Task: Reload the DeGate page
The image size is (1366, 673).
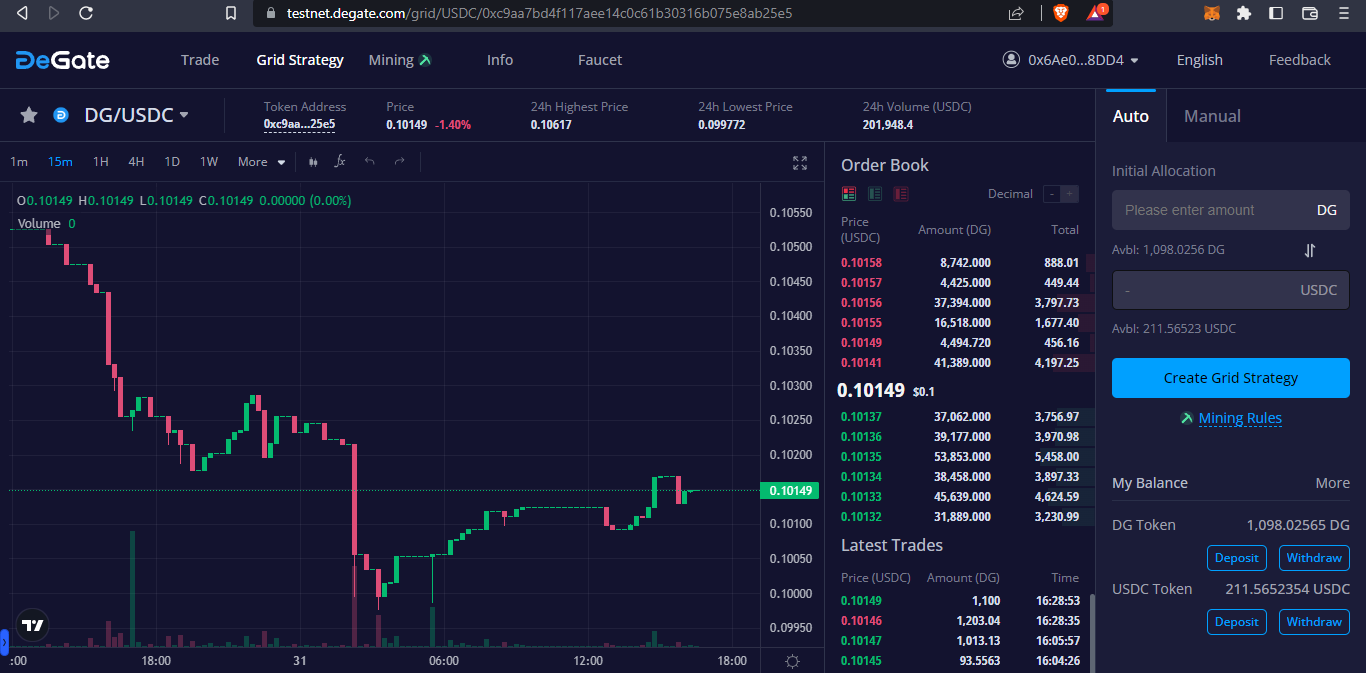Action: click(86, 13)
